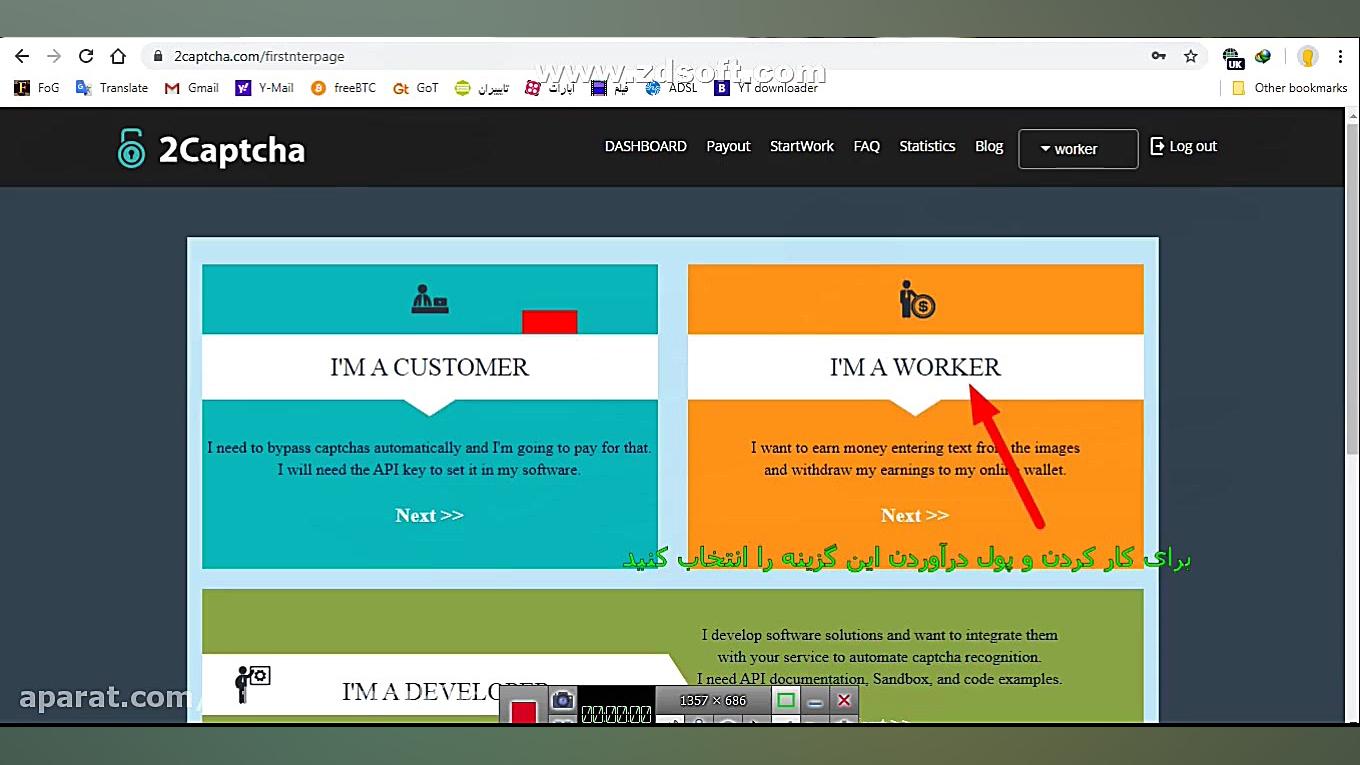This screenshot has height=765, width=1360.
Task: Open the browser home page icon
Action: (118, 56)
